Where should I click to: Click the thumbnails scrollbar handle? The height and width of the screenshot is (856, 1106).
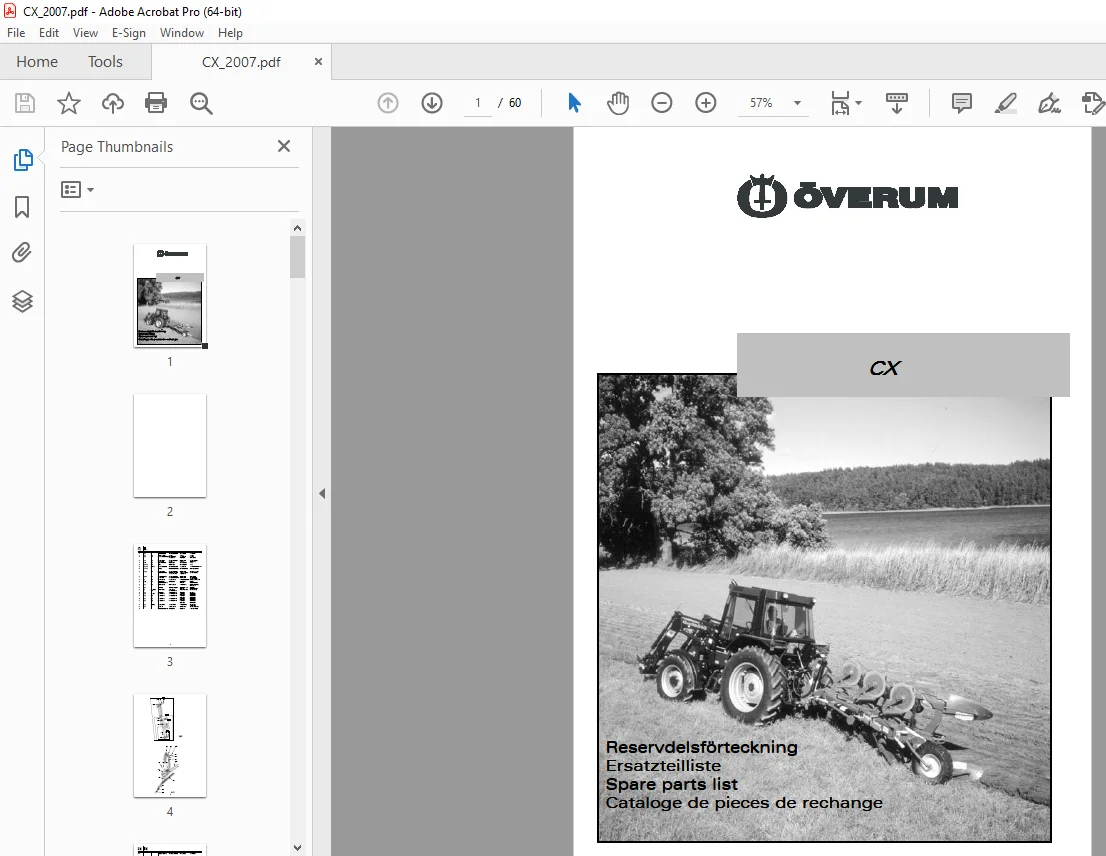click(x=298, y=257)
